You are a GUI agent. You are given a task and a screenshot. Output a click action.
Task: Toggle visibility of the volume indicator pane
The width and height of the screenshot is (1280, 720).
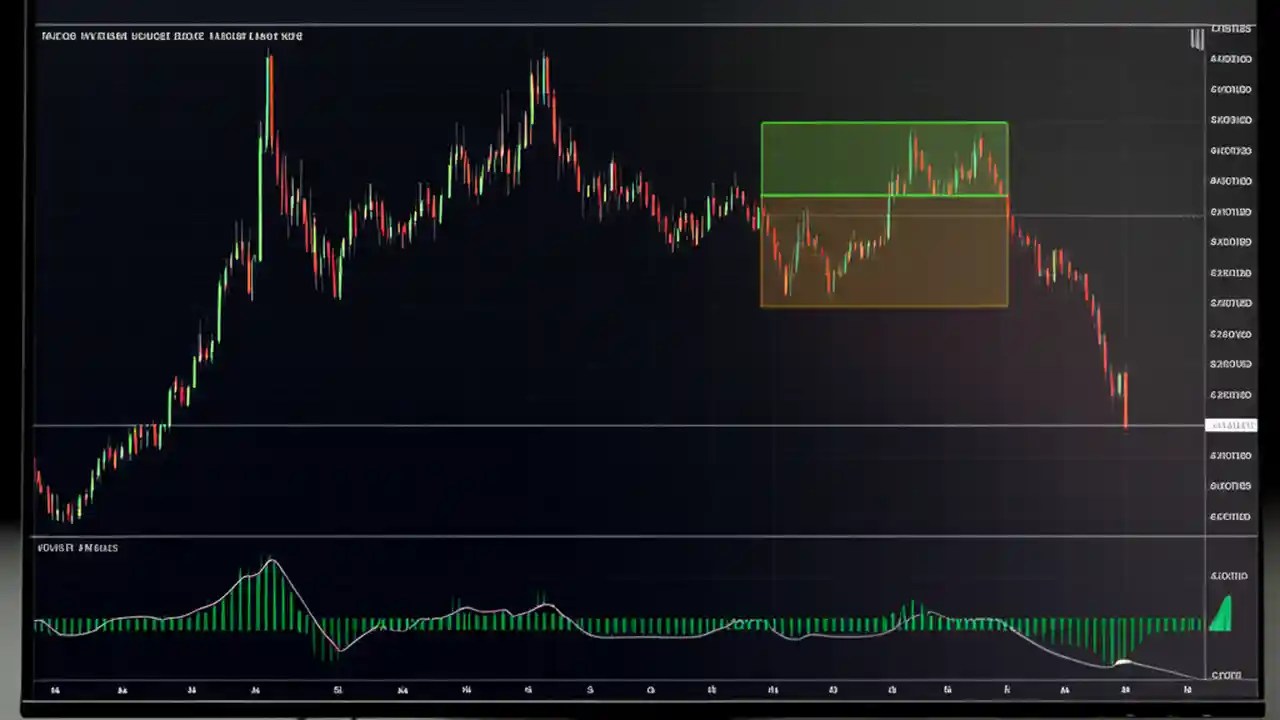point(77,547)
